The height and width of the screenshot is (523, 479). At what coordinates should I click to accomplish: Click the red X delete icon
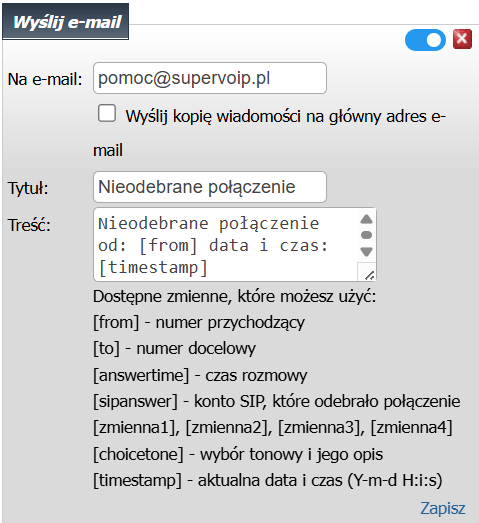(462, 39)
